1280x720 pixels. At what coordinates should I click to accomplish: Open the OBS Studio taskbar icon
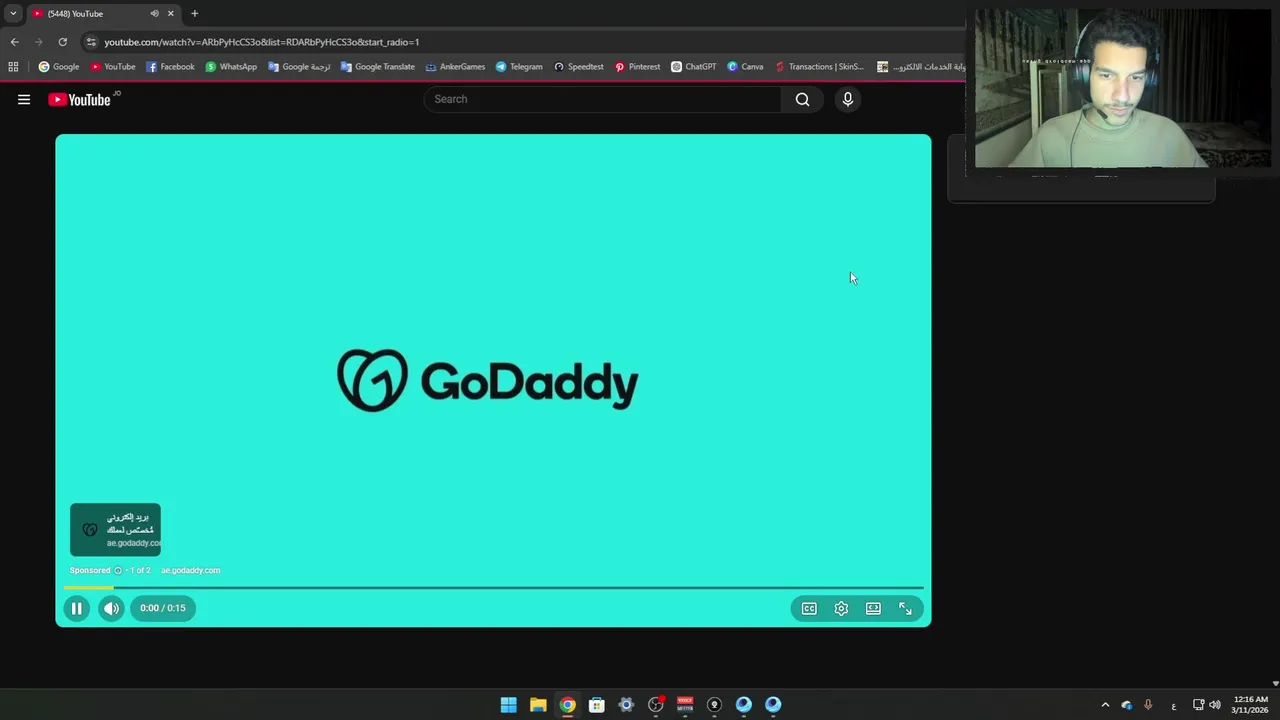point(656,705)
